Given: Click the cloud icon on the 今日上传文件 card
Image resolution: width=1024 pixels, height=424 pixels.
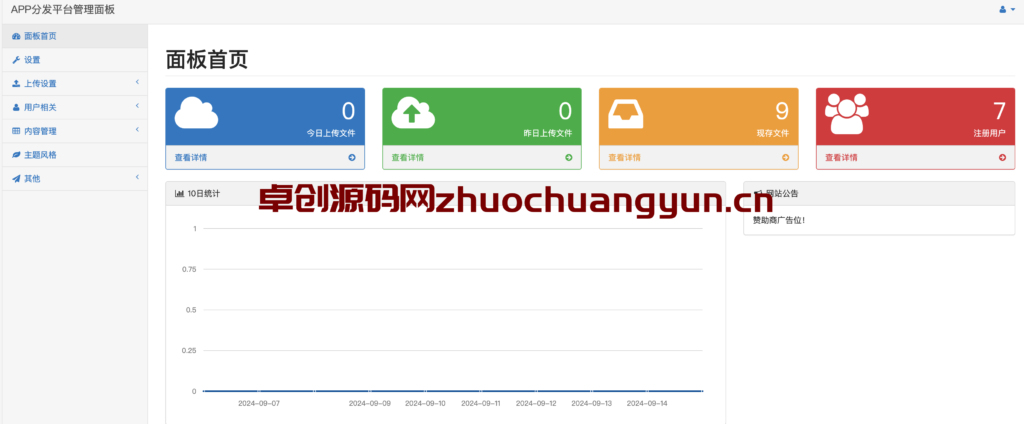Looking at the screenshot, I should coord(197,112).
